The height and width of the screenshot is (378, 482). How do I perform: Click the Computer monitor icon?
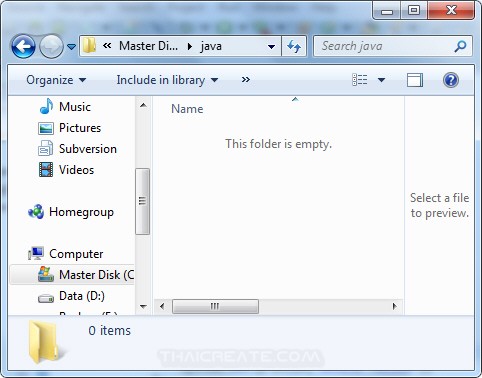tap(36, 253)
